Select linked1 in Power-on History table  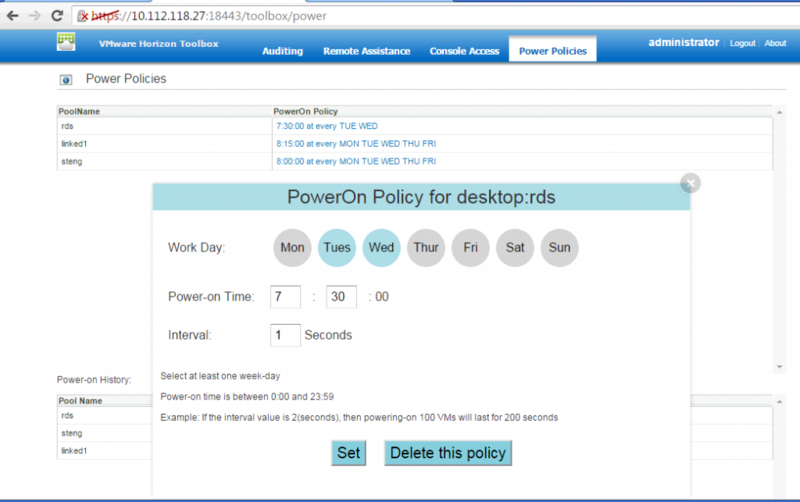pyautogui.click(x=74, y=451)
